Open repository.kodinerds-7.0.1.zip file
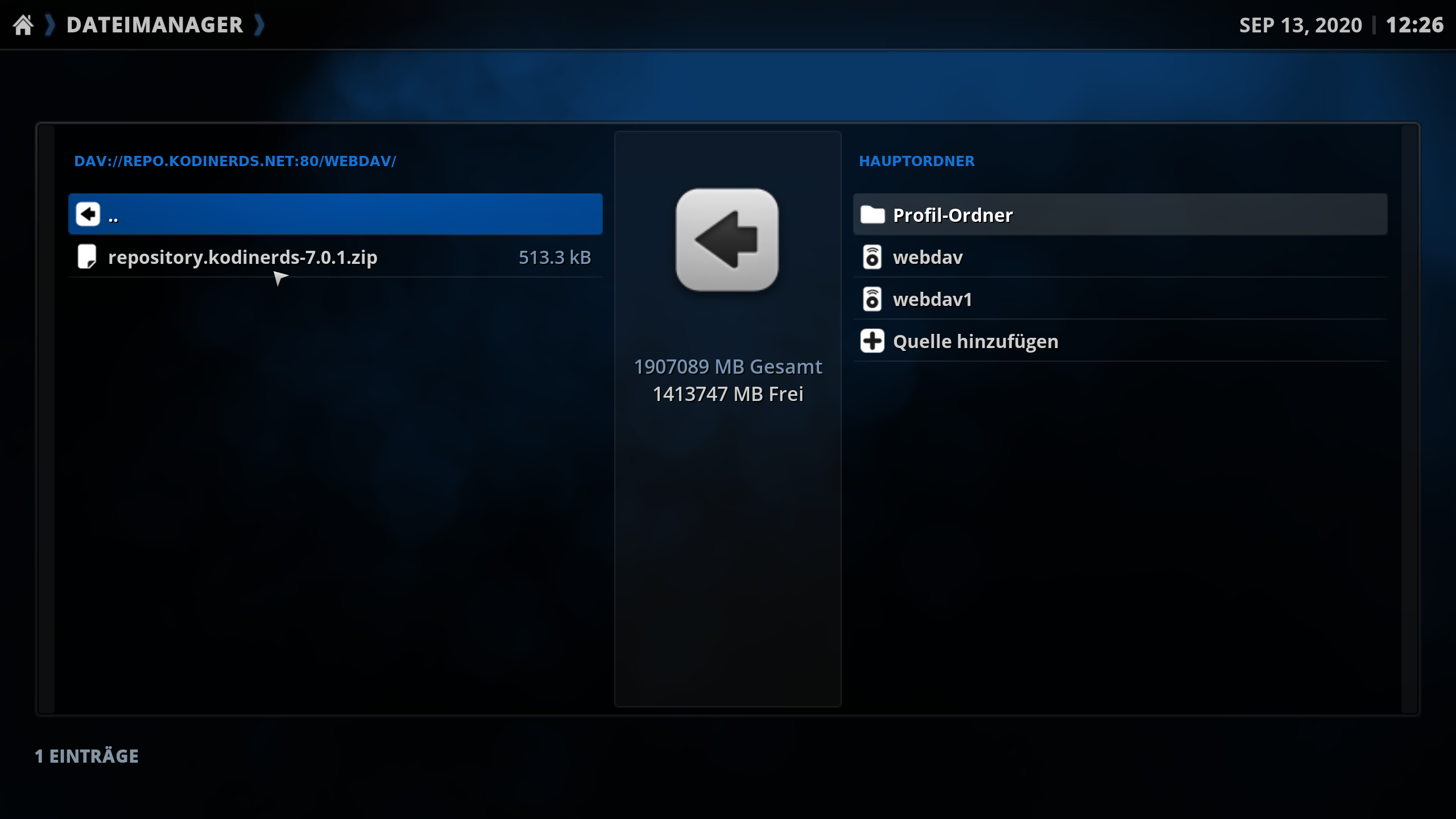1456x819 pixels. click(x=335, y=257)
